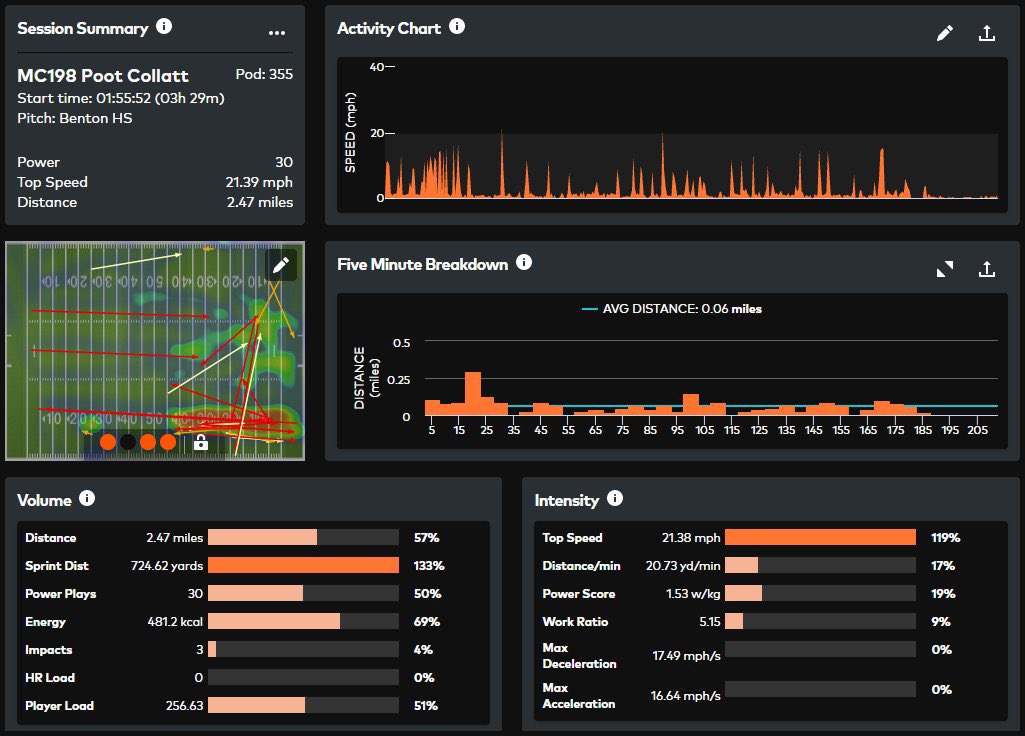The height and width of the screenshot is (736, 1025).
Task: Open the Session Summary three-dot options menu
Action: click(x=277, y=32)
